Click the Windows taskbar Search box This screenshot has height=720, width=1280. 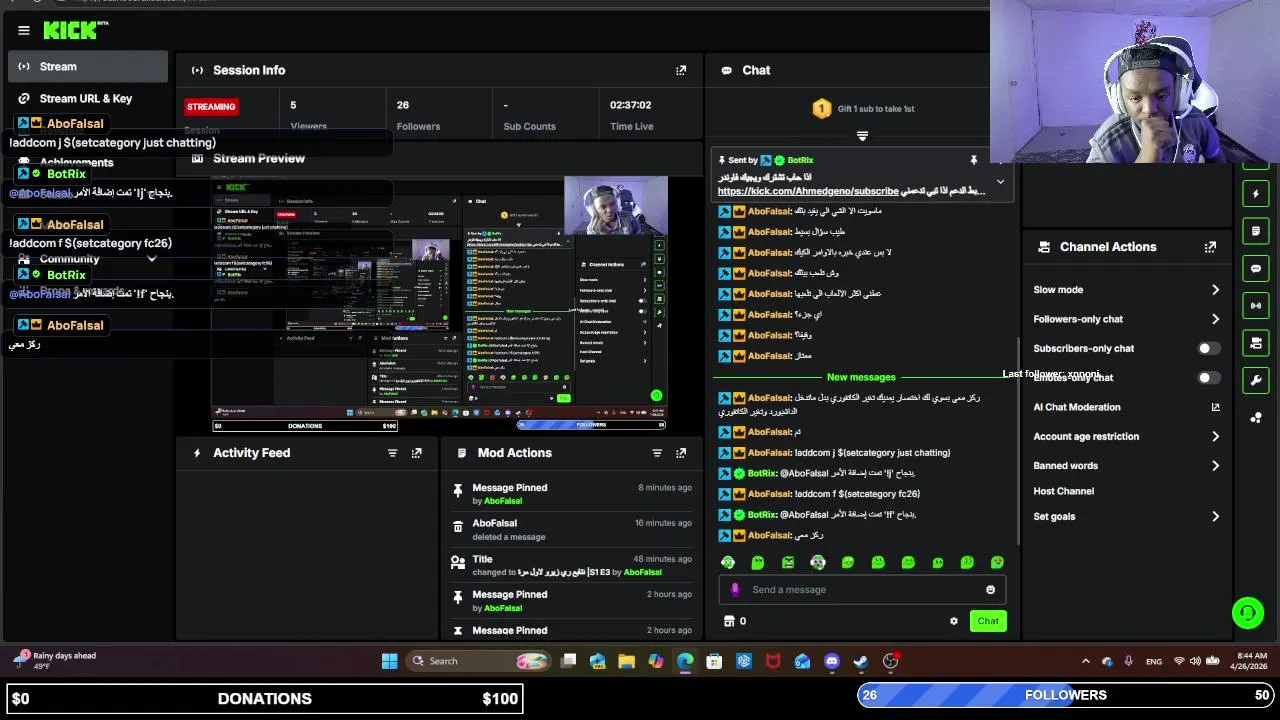click(480, 661)
